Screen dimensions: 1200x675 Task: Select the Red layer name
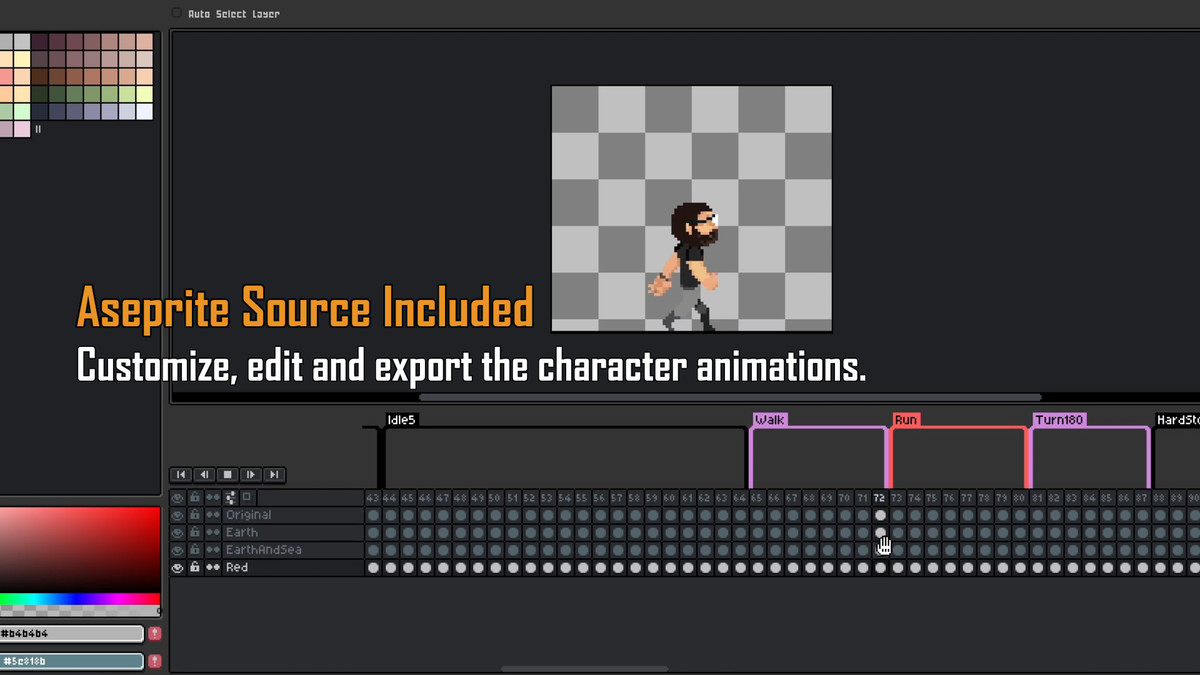[236, 567]
